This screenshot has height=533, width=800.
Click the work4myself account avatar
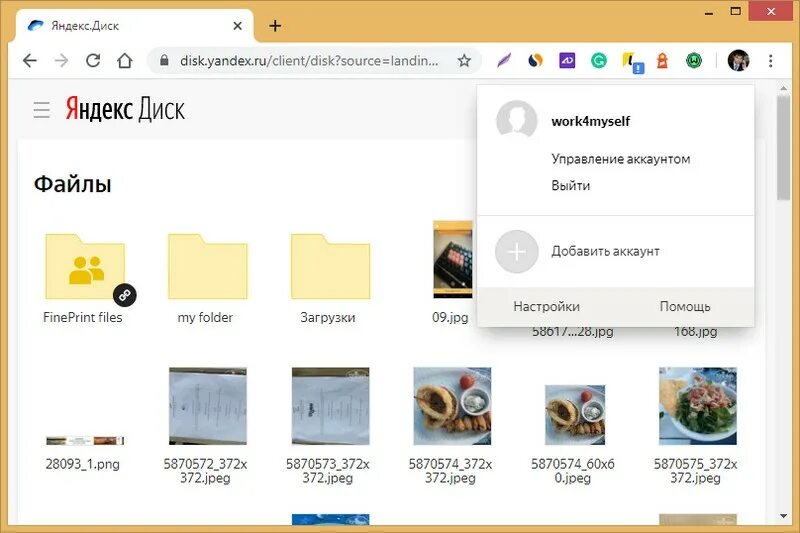(x=516, y=120)
